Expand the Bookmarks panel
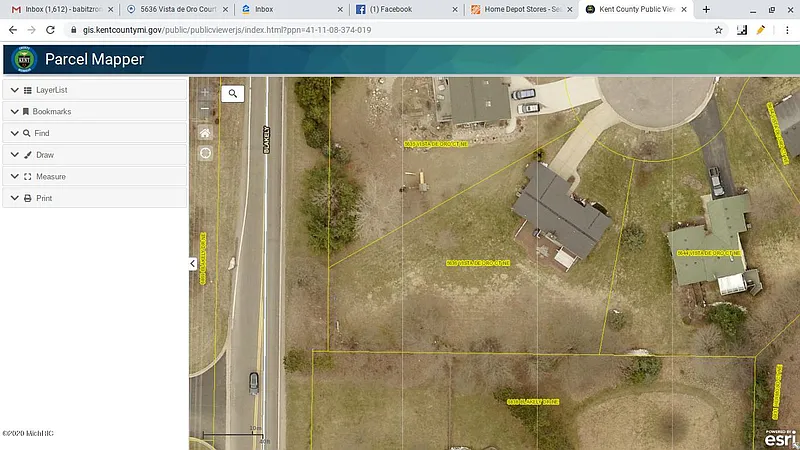This screenshot has width=800, height=450. pyautogui.click(x=94, y=112)
